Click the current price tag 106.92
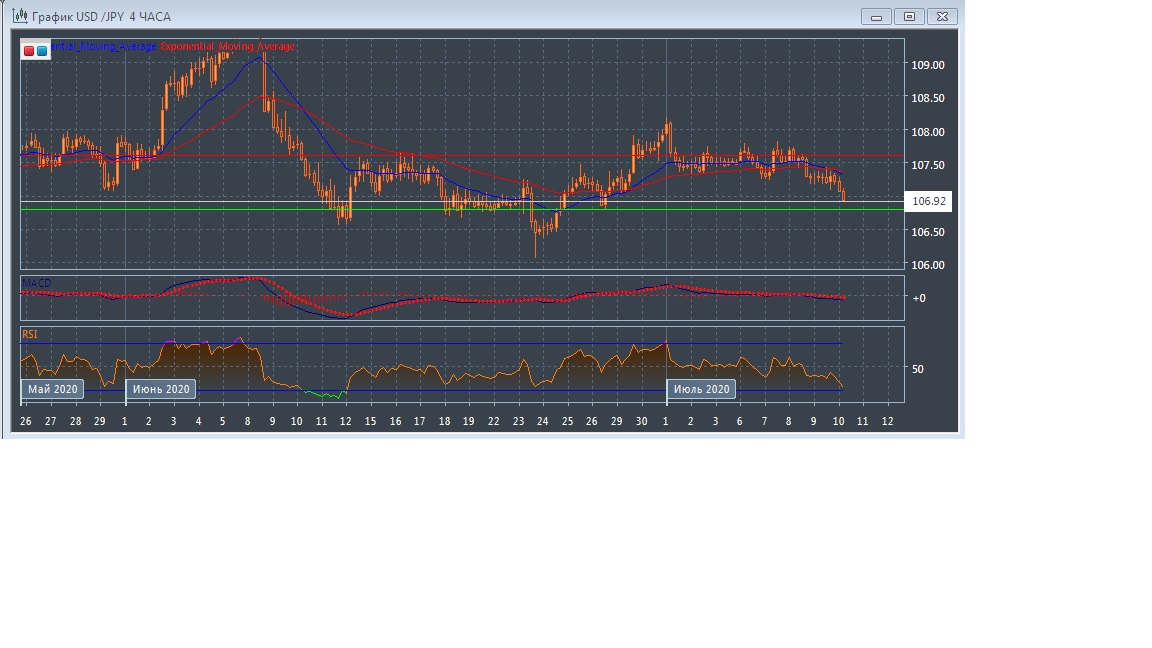Screen dimensions: 1152x648 (928, 201)
